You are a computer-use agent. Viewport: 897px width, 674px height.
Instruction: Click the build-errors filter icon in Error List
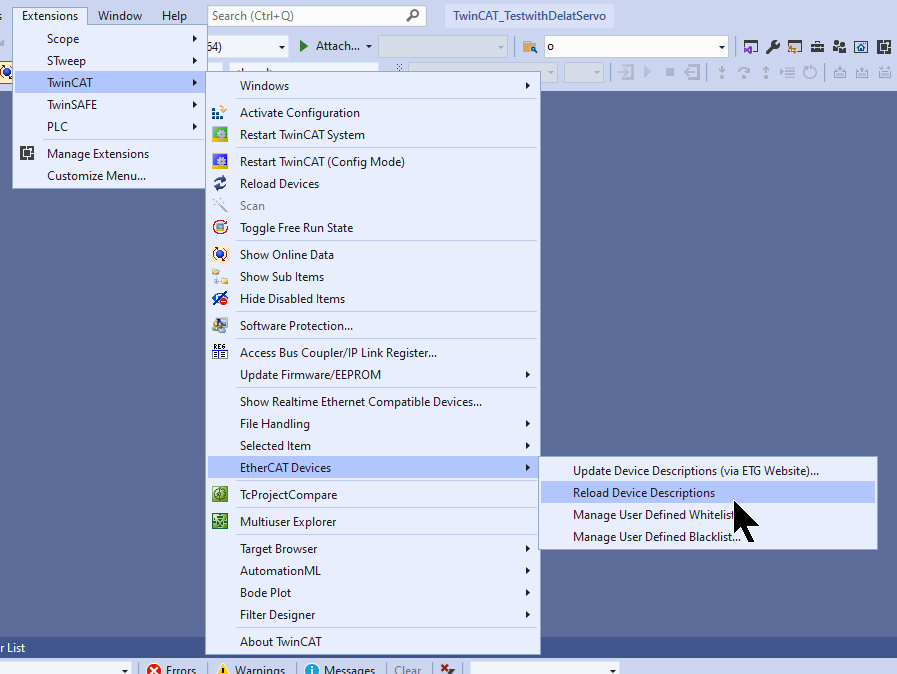[x=447, y=669]
